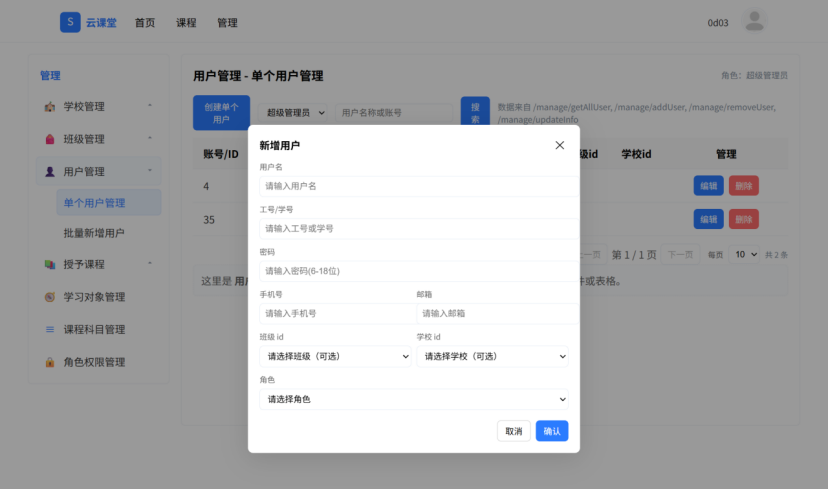The height and width of the screenshot is (490, 828).
Task: Focus the 用户名称或账号 search field
Action: pos(394,112)
